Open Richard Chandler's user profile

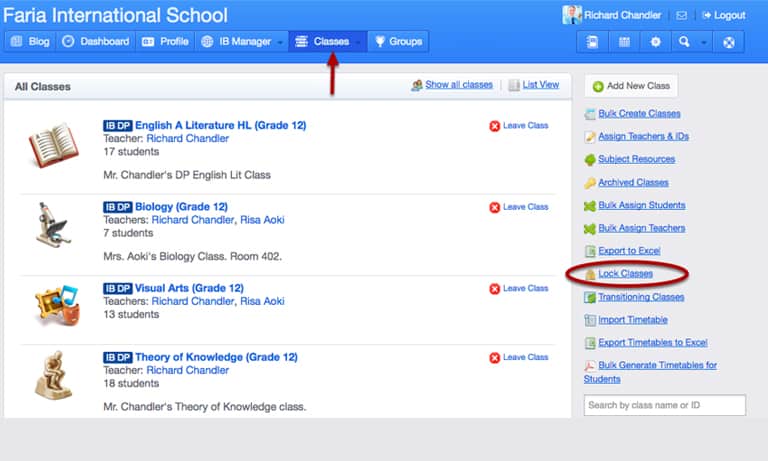coord(622,15)
